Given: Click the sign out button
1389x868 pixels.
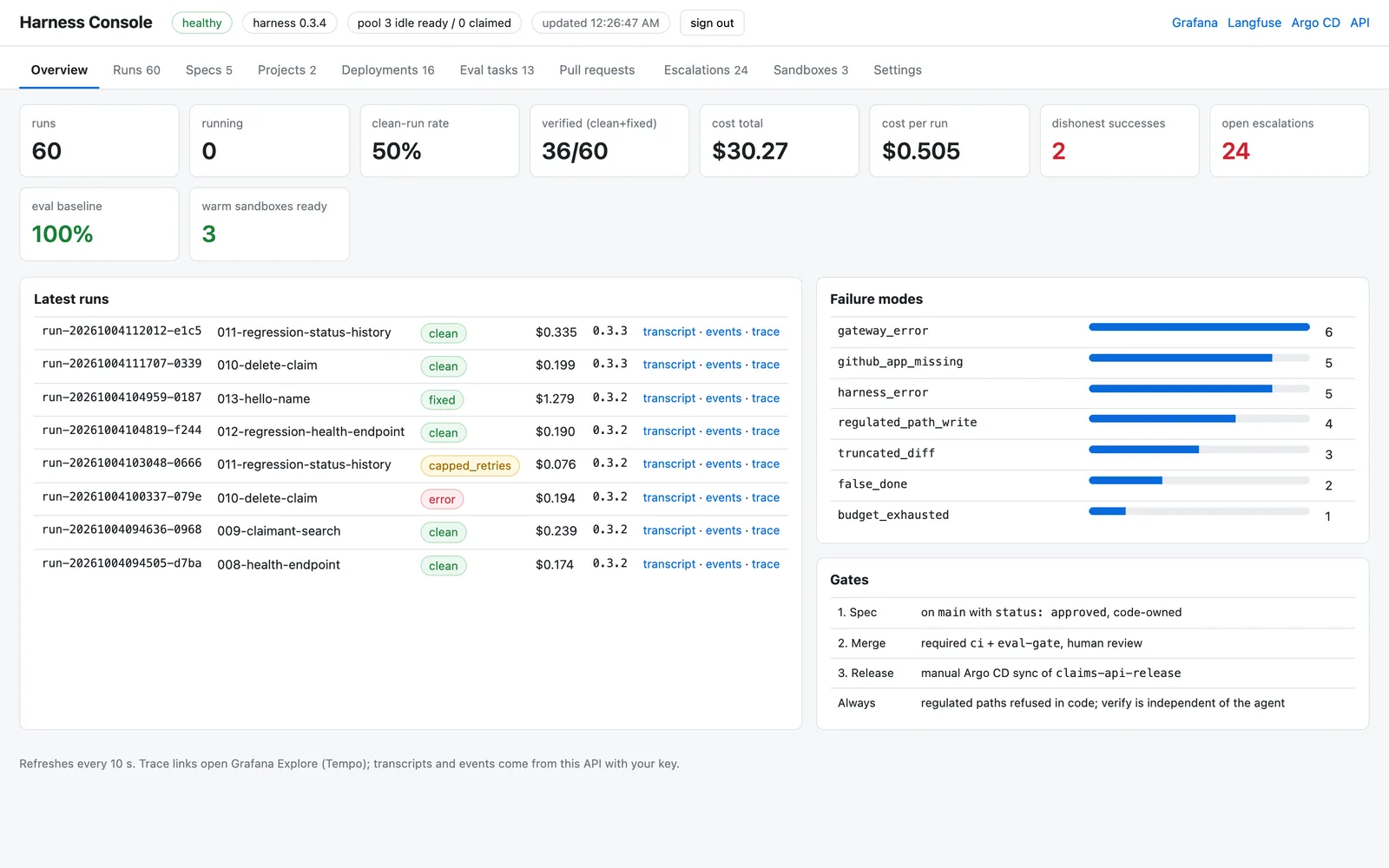Looking at the screenshot, I should pyautogui.click(x=712, y=23).
